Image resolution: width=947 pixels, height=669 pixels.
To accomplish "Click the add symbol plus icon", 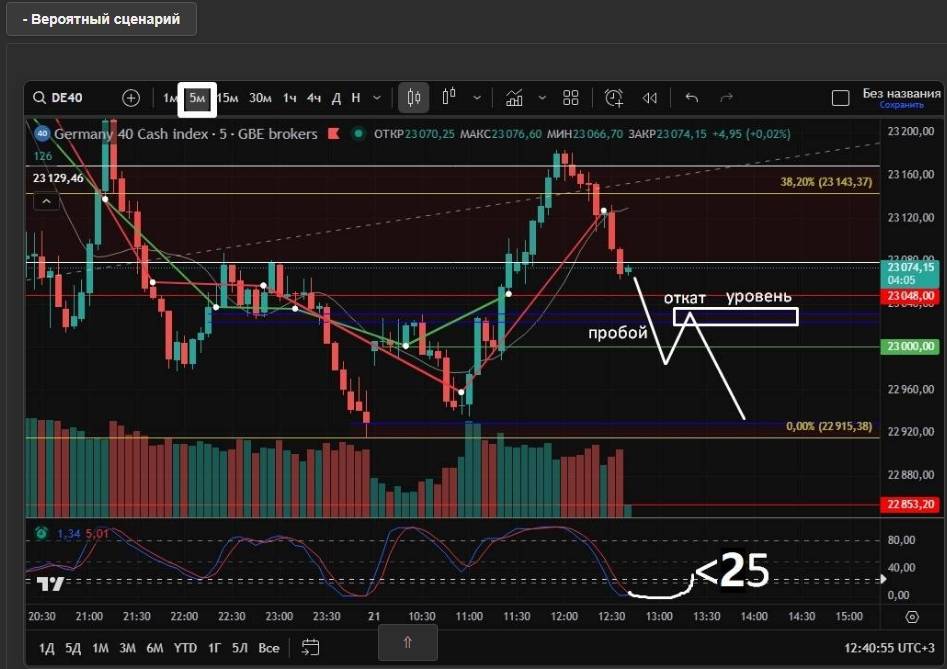I will click(131, 98).
